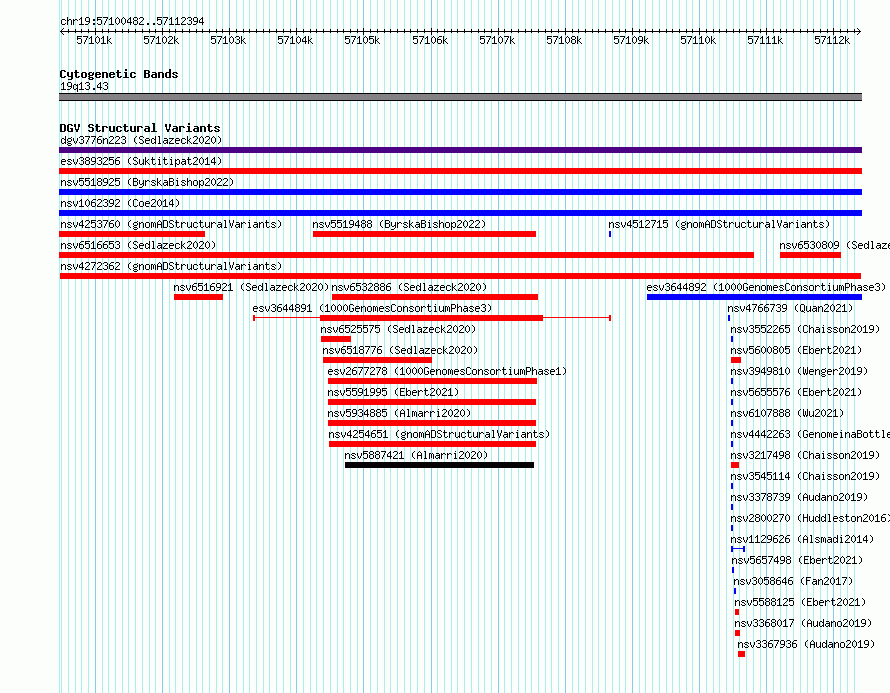Select the DGV Structural Variants track title
This screenshot has width=890, height=693.
[x=140, y=128]
